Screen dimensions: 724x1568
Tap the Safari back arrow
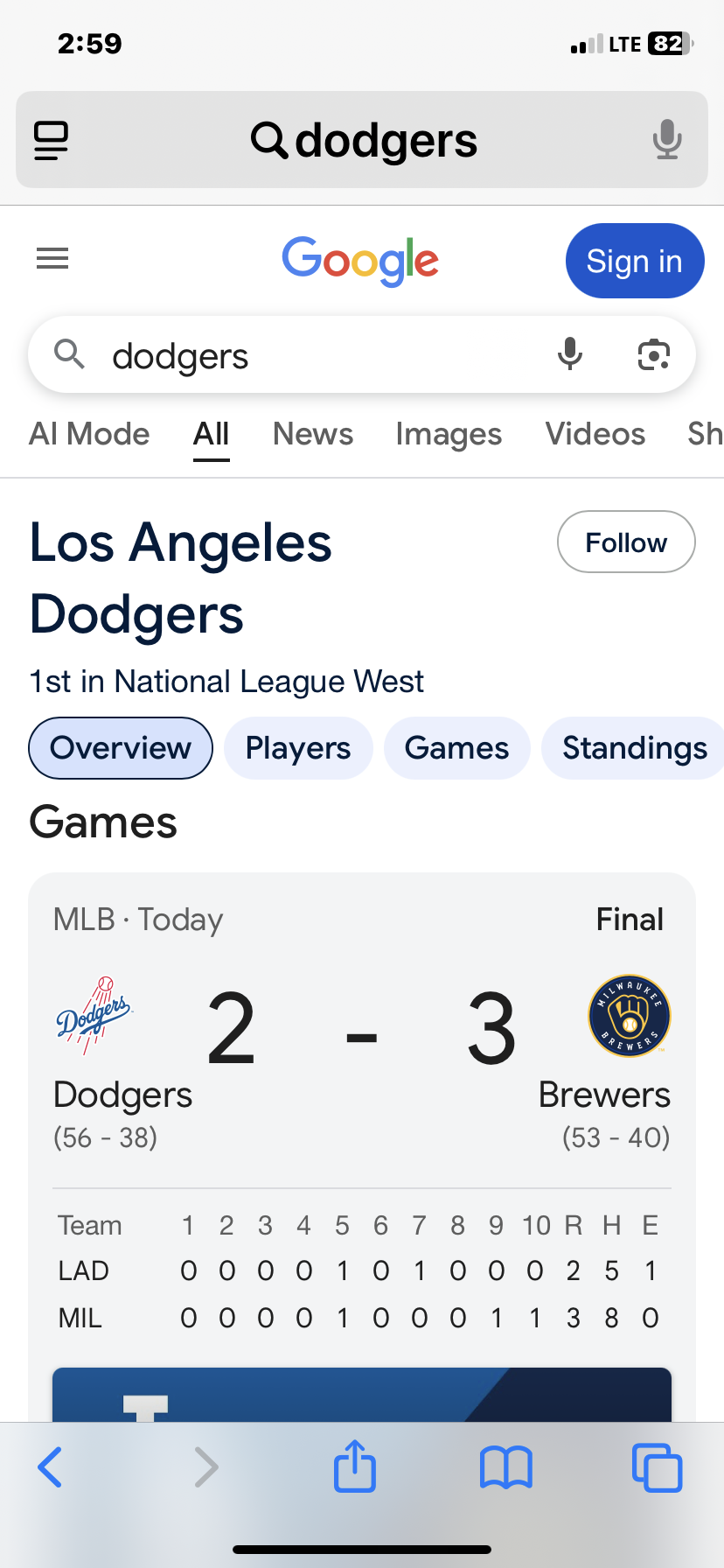pyautogui.click(x=50, y=1467)
